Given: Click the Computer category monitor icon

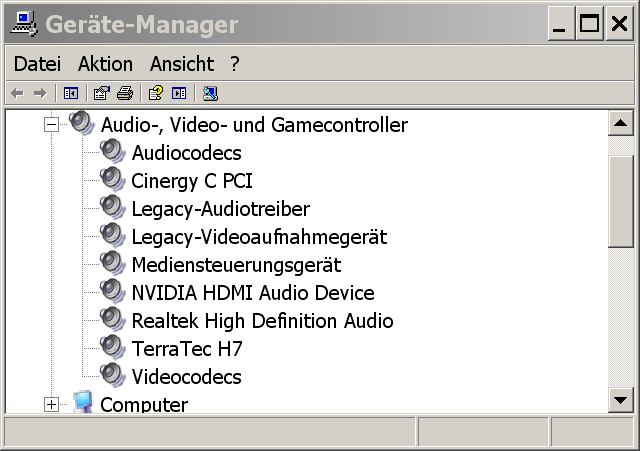Looking at the screenshot, I should click(x=82, y=404).
